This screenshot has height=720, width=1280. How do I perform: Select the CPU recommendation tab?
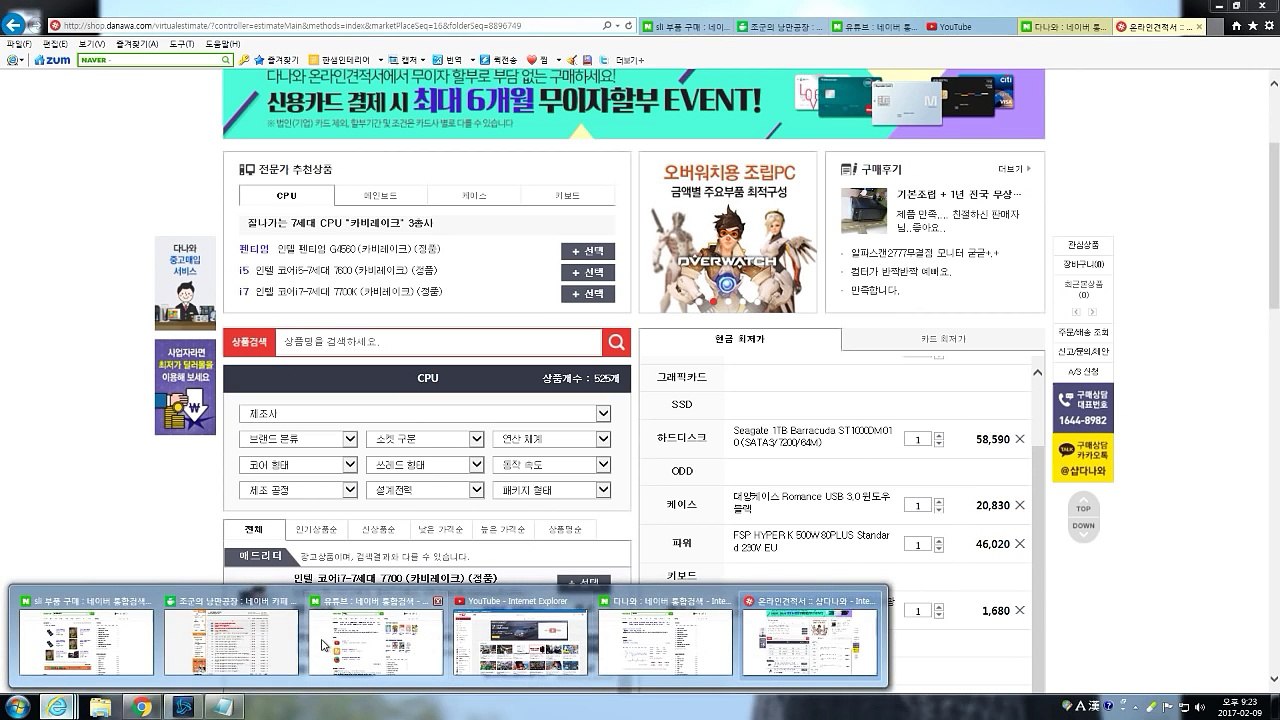(x=287, y=196)
